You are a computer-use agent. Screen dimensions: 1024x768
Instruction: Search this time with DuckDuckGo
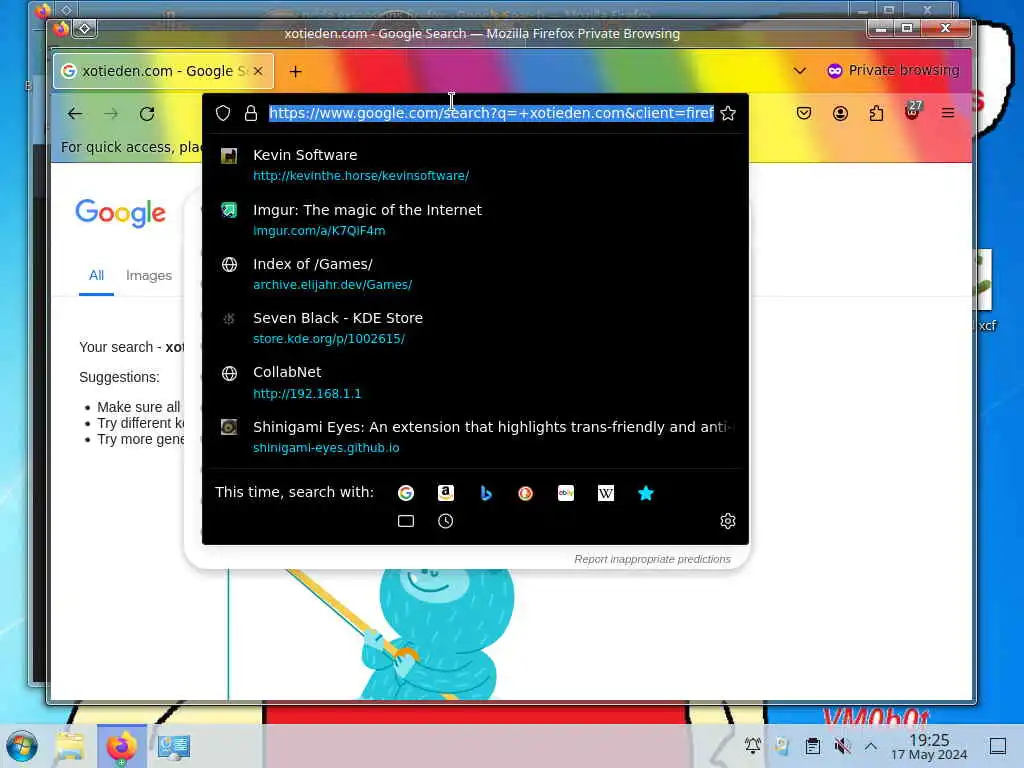(526, 493)
